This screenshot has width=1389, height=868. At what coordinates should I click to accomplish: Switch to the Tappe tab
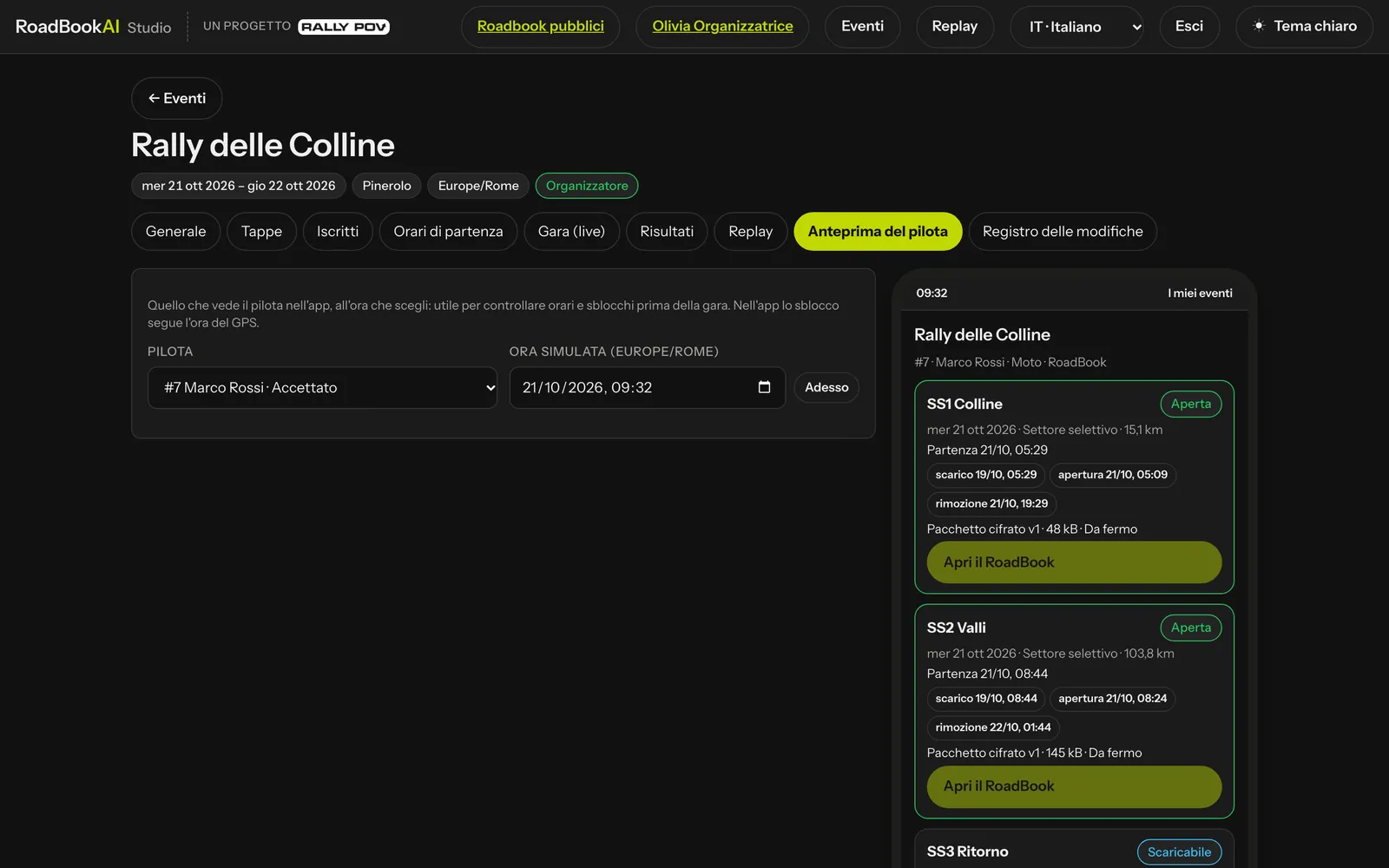pos(261,232)
